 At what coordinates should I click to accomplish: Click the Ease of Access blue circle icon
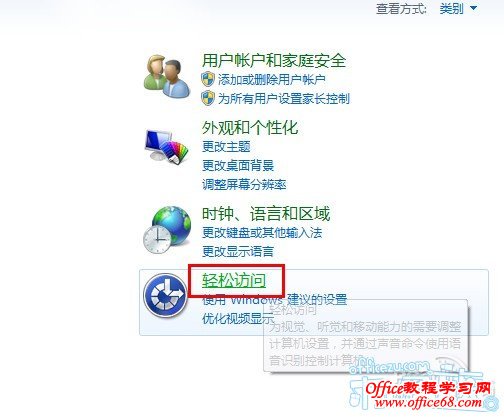click(165, 295)
